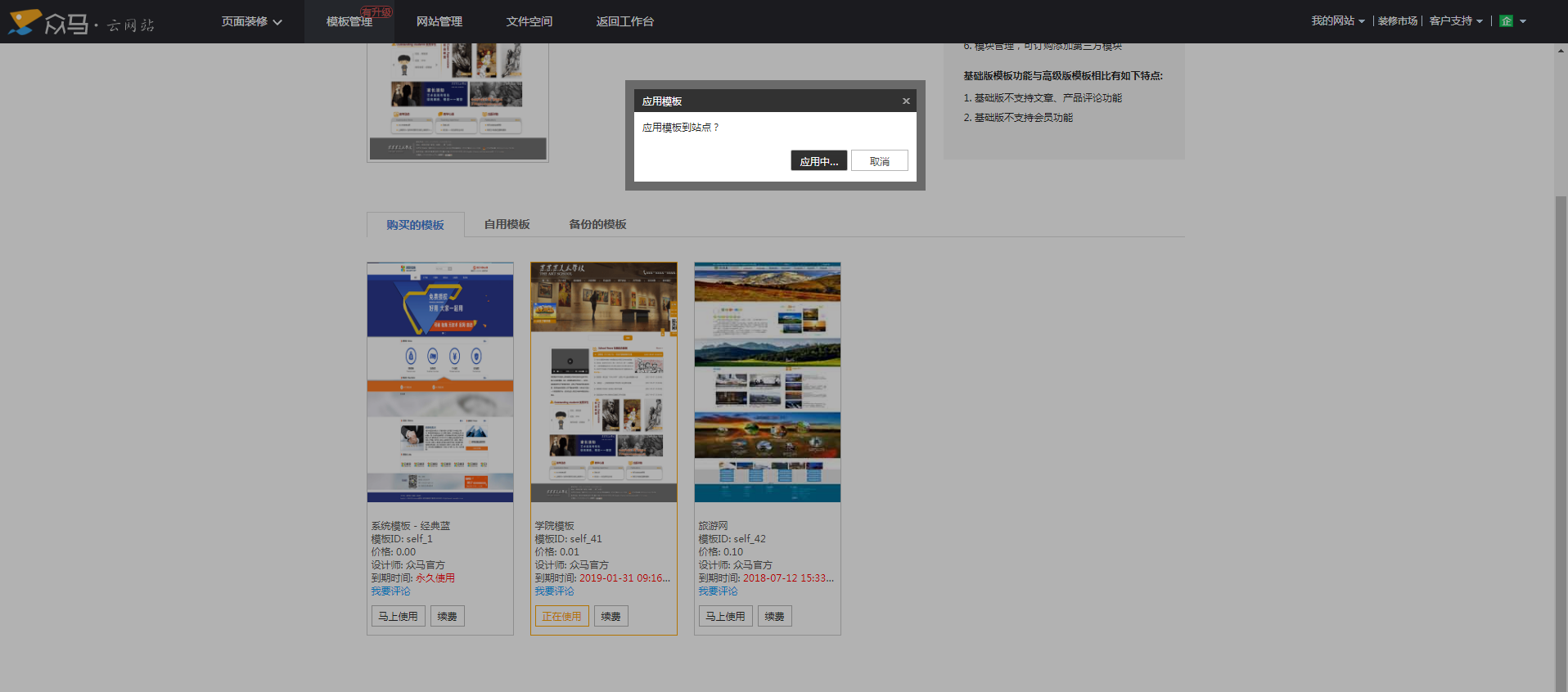
Task: Click the green 企 account icon
Action: [x=1506, y=20]
